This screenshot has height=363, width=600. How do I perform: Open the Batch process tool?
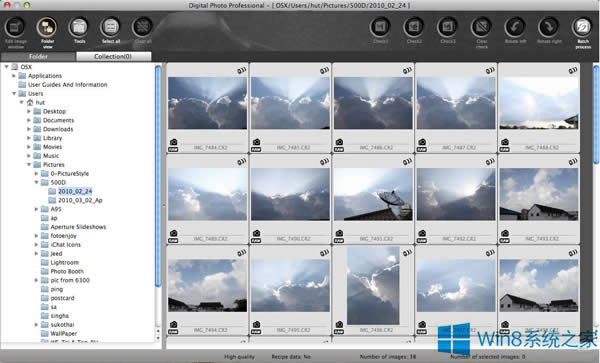coord(582,28)
